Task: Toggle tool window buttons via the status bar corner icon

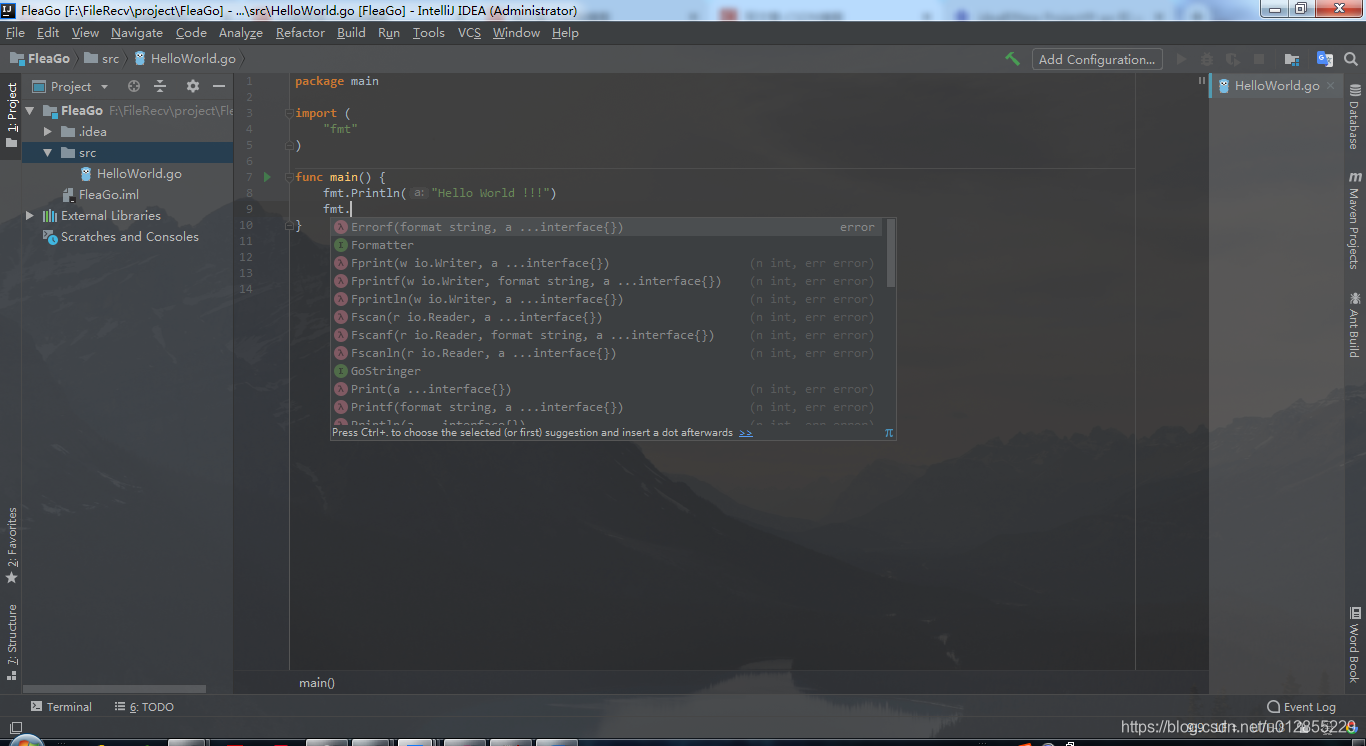Action: pyautogui.click(x=15, y=728)
